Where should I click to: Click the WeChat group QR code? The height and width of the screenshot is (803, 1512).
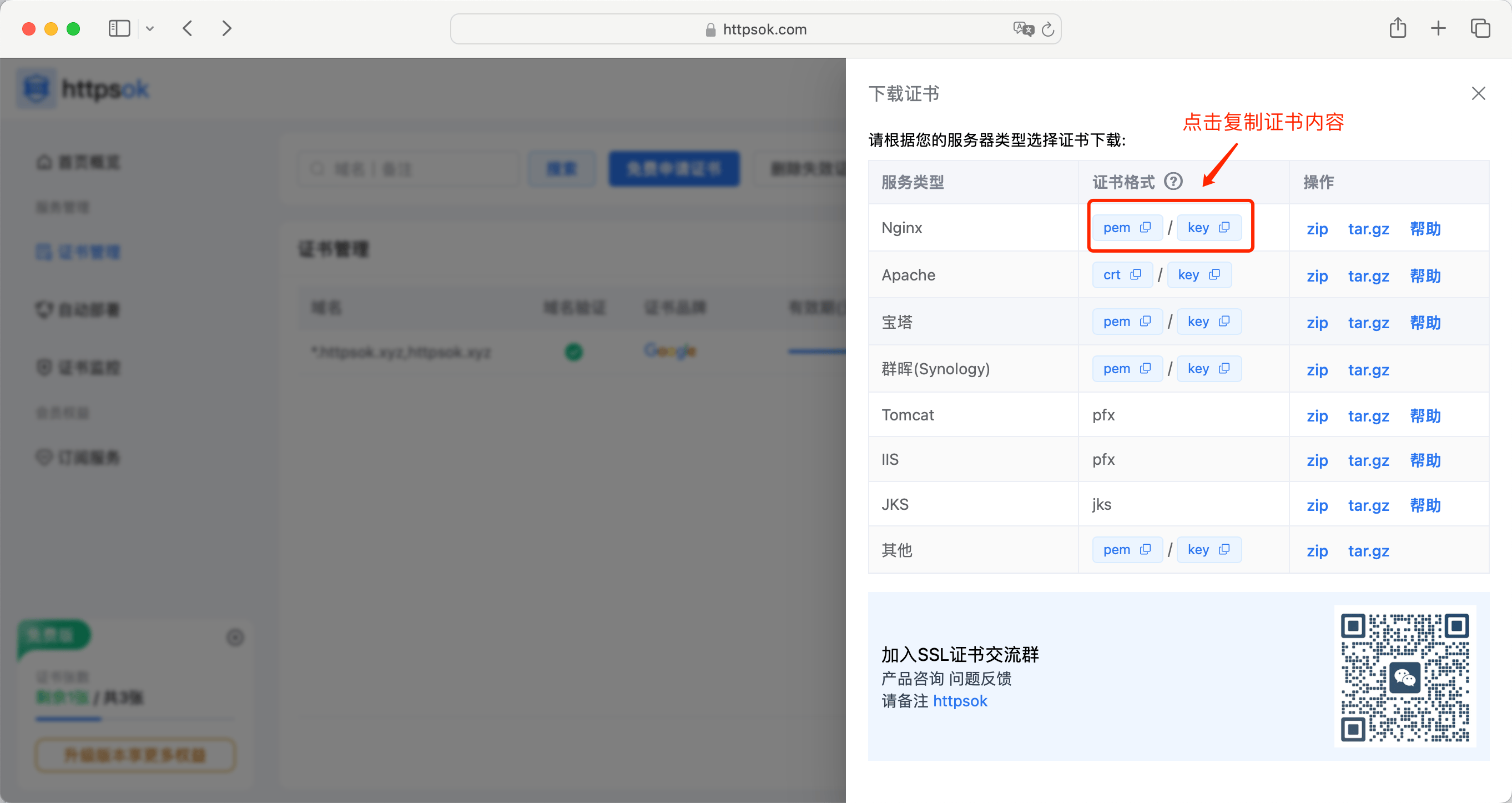tap(1404, 677)
